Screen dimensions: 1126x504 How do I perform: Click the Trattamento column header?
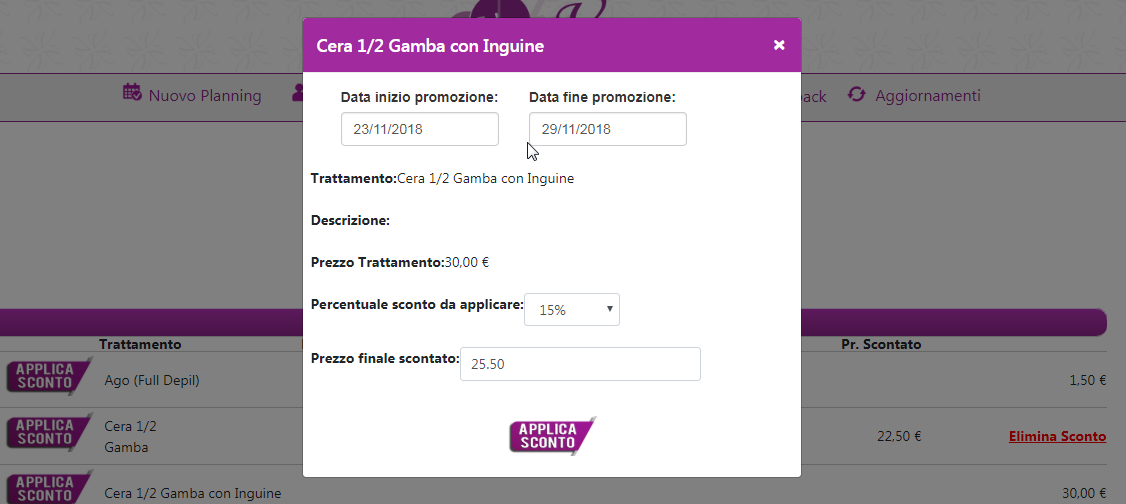(140, 345)
